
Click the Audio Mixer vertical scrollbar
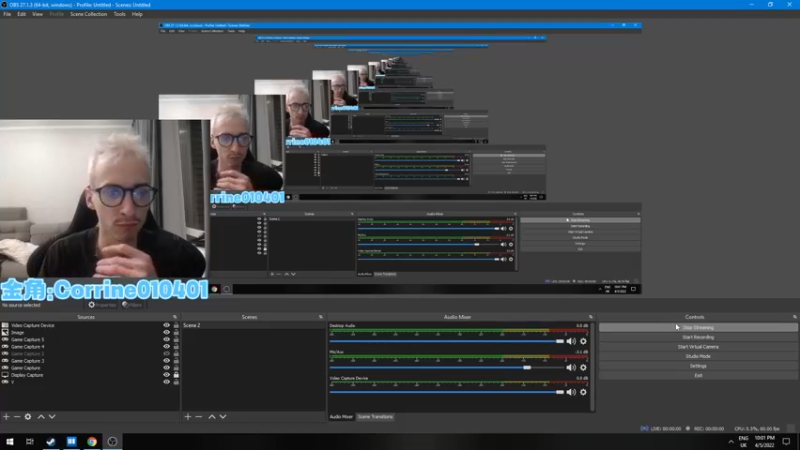click(592, 366)
